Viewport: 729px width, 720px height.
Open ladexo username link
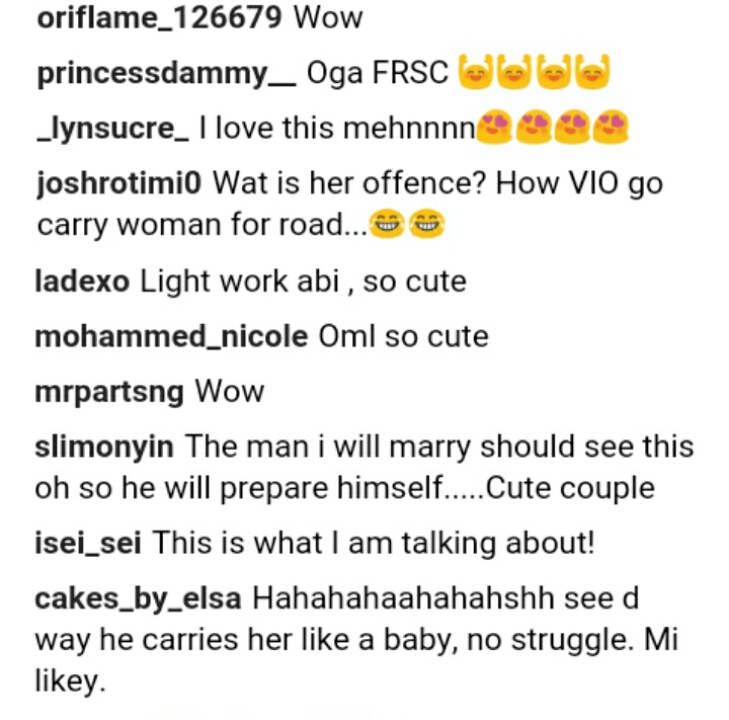[82, 281]
